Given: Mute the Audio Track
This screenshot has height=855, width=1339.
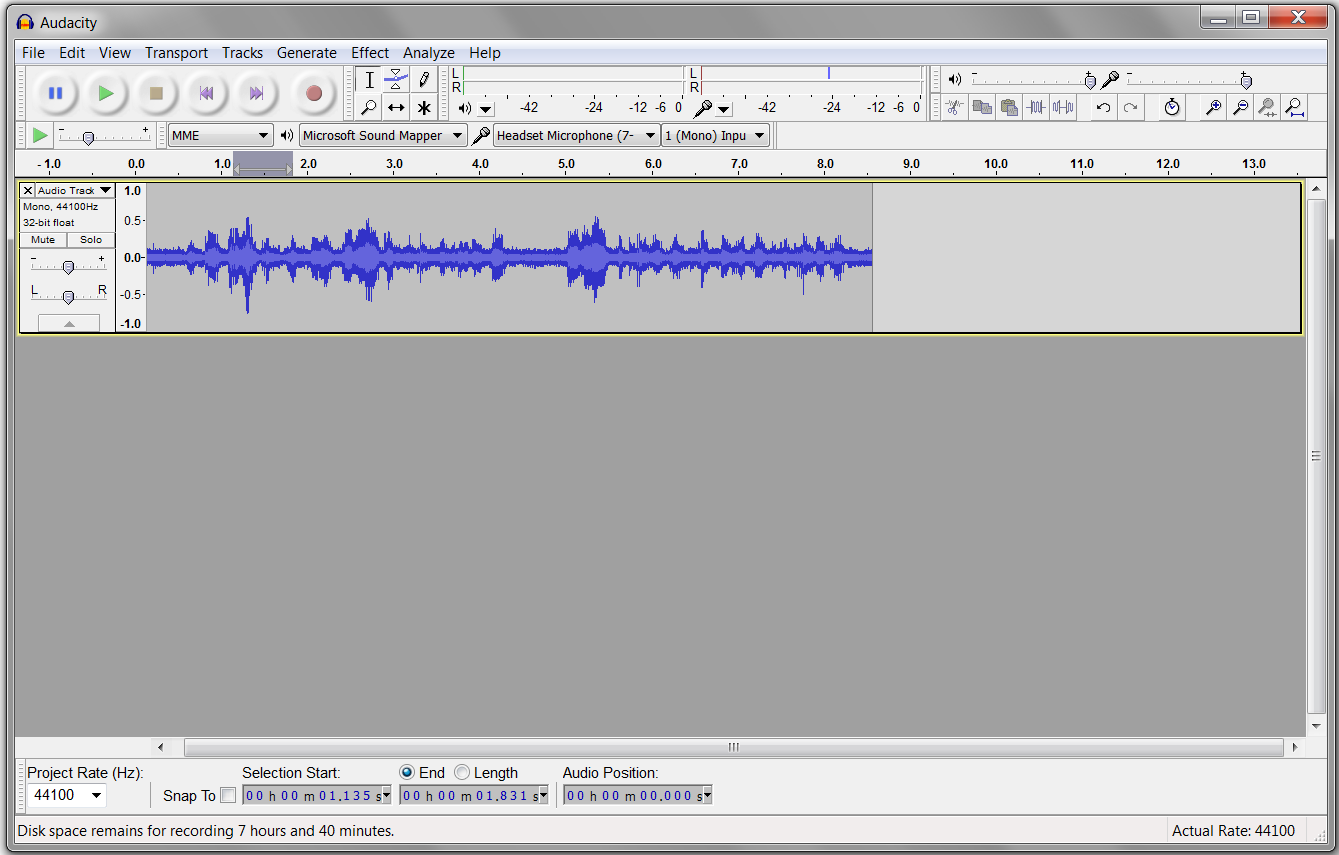Looking at the screenshot, I should (43, 240).
